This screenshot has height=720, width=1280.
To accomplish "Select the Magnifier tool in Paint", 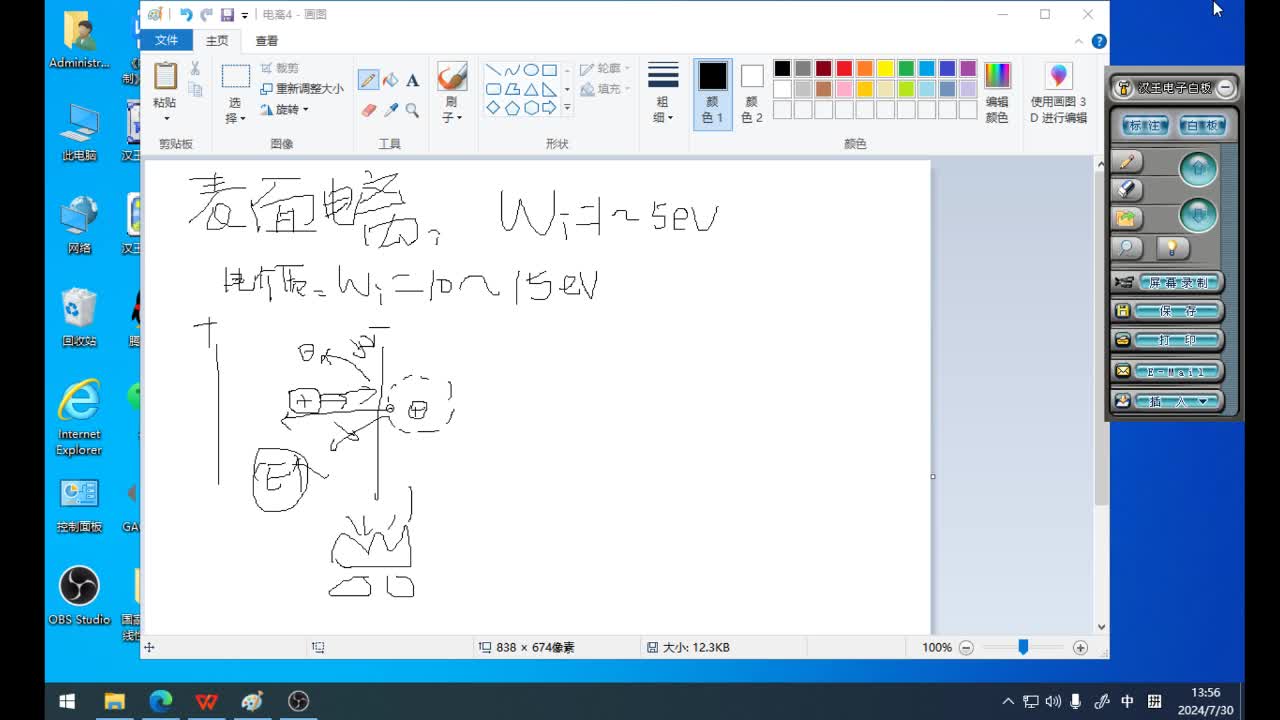I will click(412, 110).
